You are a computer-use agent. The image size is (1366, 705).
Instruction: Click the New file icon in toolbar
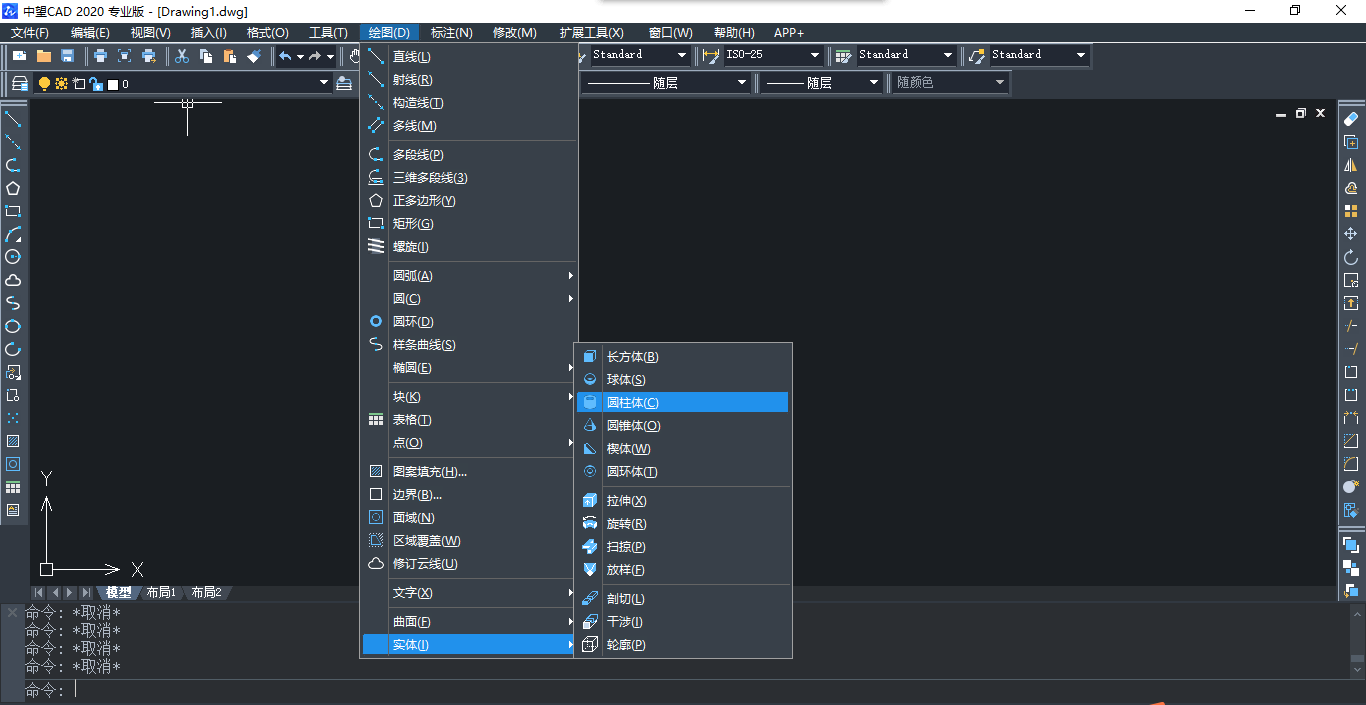point(19,56)
